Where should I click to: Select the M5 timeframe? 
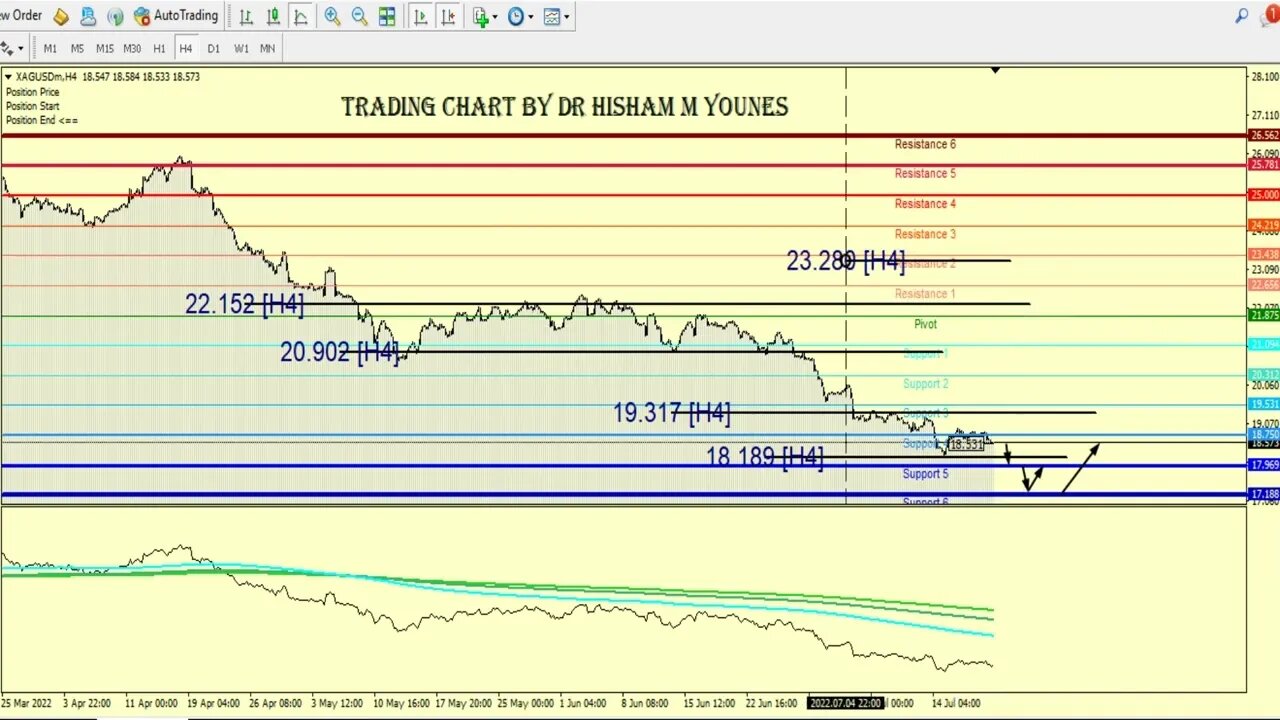pyautogui.click(x=77, y=48)
